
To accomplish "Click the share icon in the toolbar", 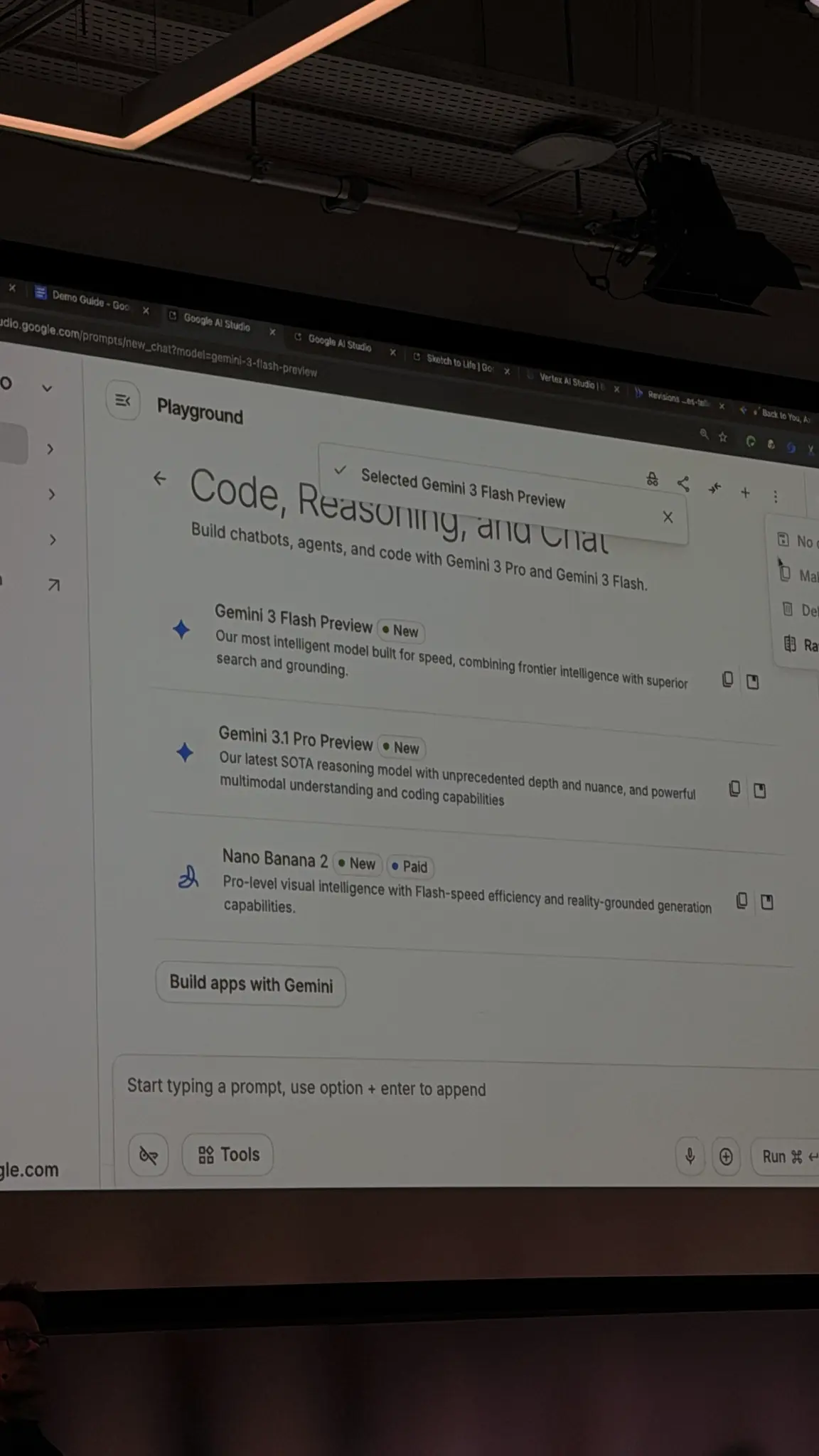I will pos(683,484).
